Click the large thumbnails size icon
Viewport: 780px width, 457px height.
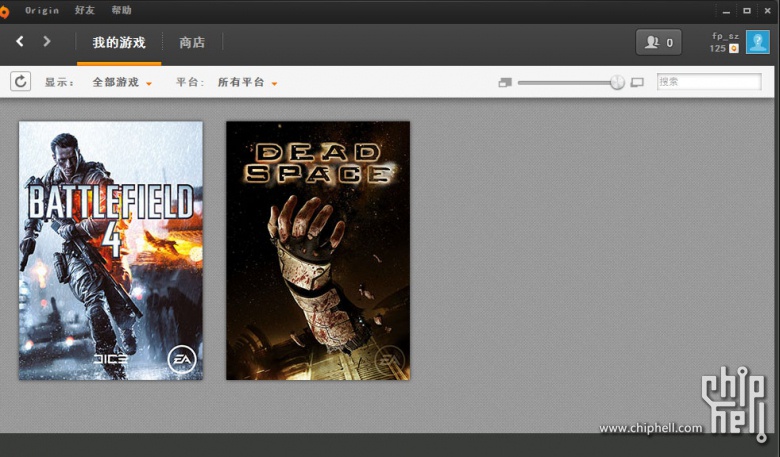click(637, 83)
